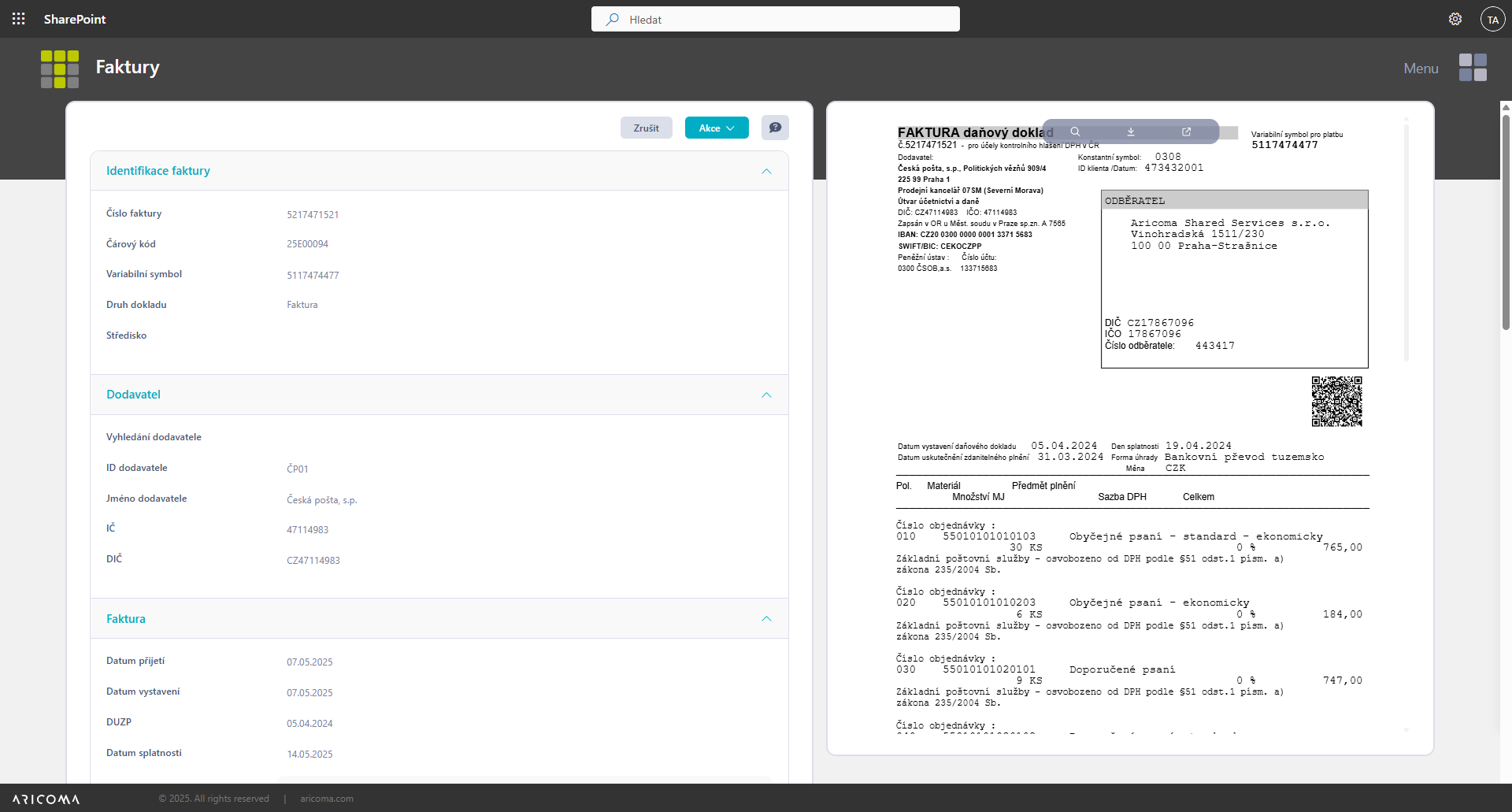Follow the aricoma.com footer link

(326, 799)
